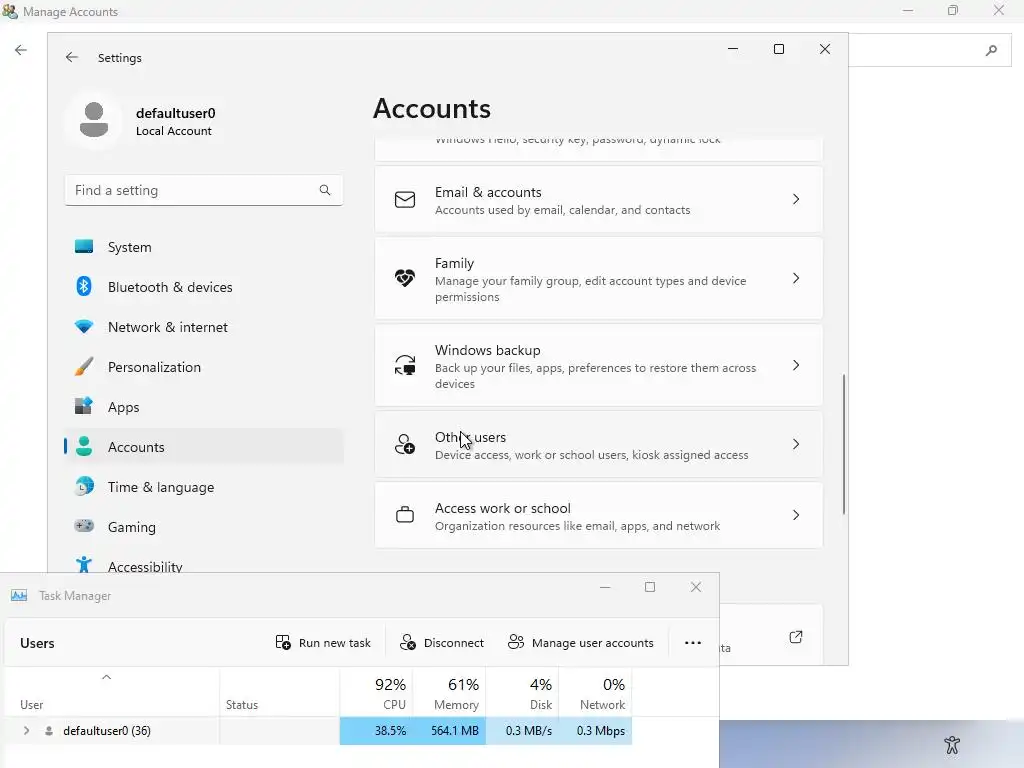Image resolution: width=1024 pixels, height=768 pixels.
Task: Click the Time & language clock icon
Action: pyautogui.click(x=84, y=487)
